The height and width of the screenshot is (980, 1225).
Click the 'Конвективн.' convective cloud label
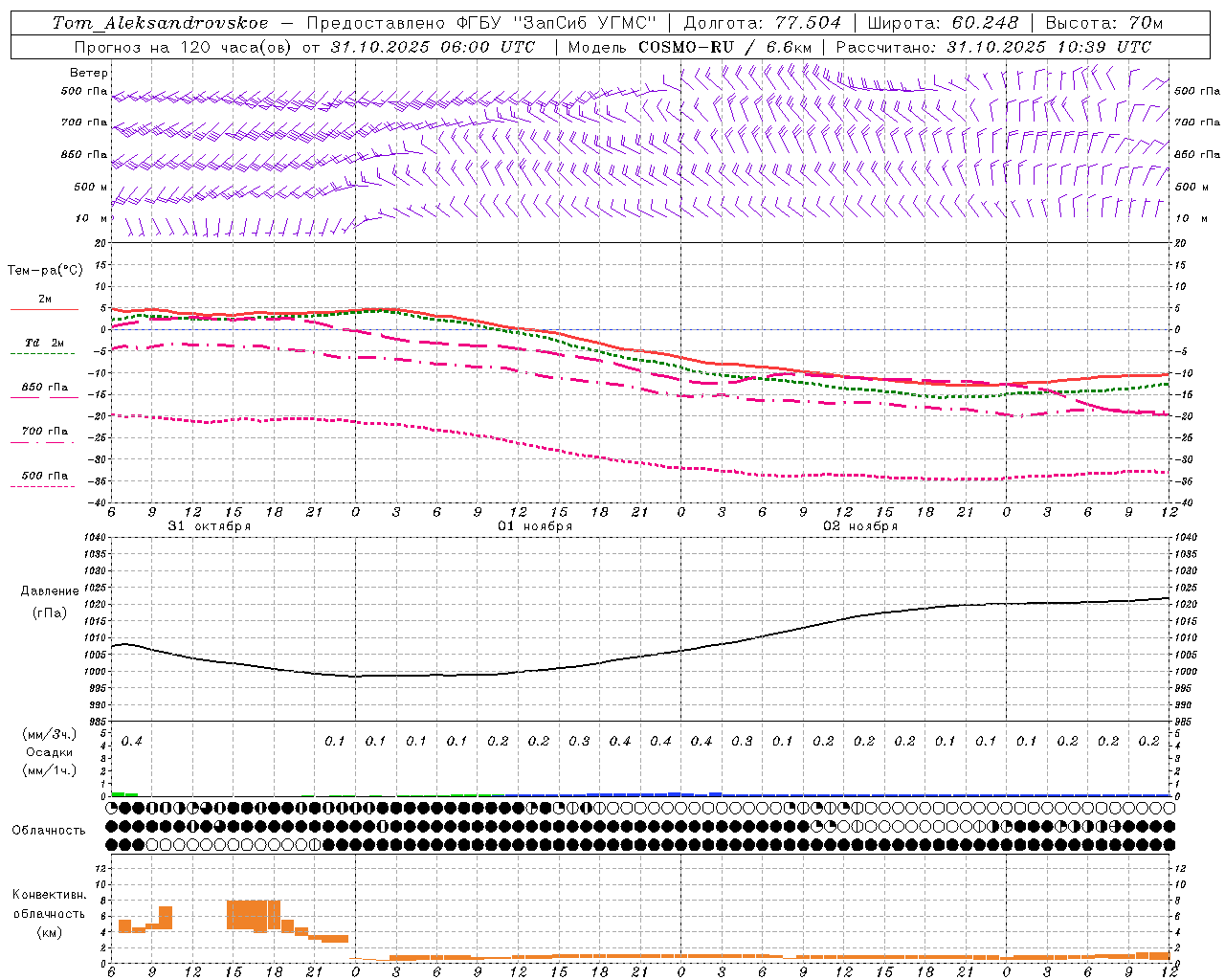49,895
